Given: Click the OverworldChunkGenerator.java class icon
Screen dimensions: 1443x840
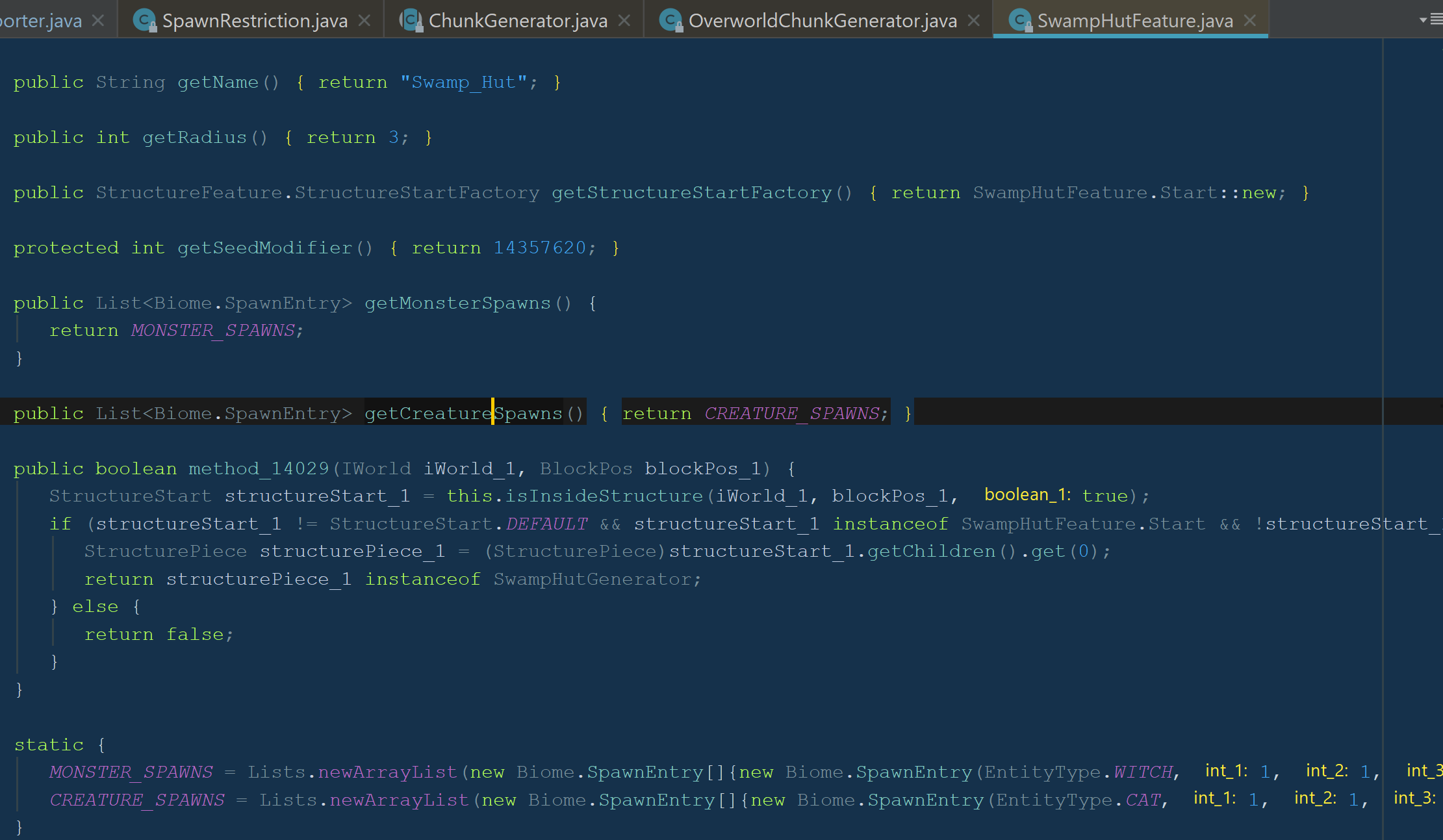Looking at the screenshot, I should pyautogui.click(x=670, y=20).
